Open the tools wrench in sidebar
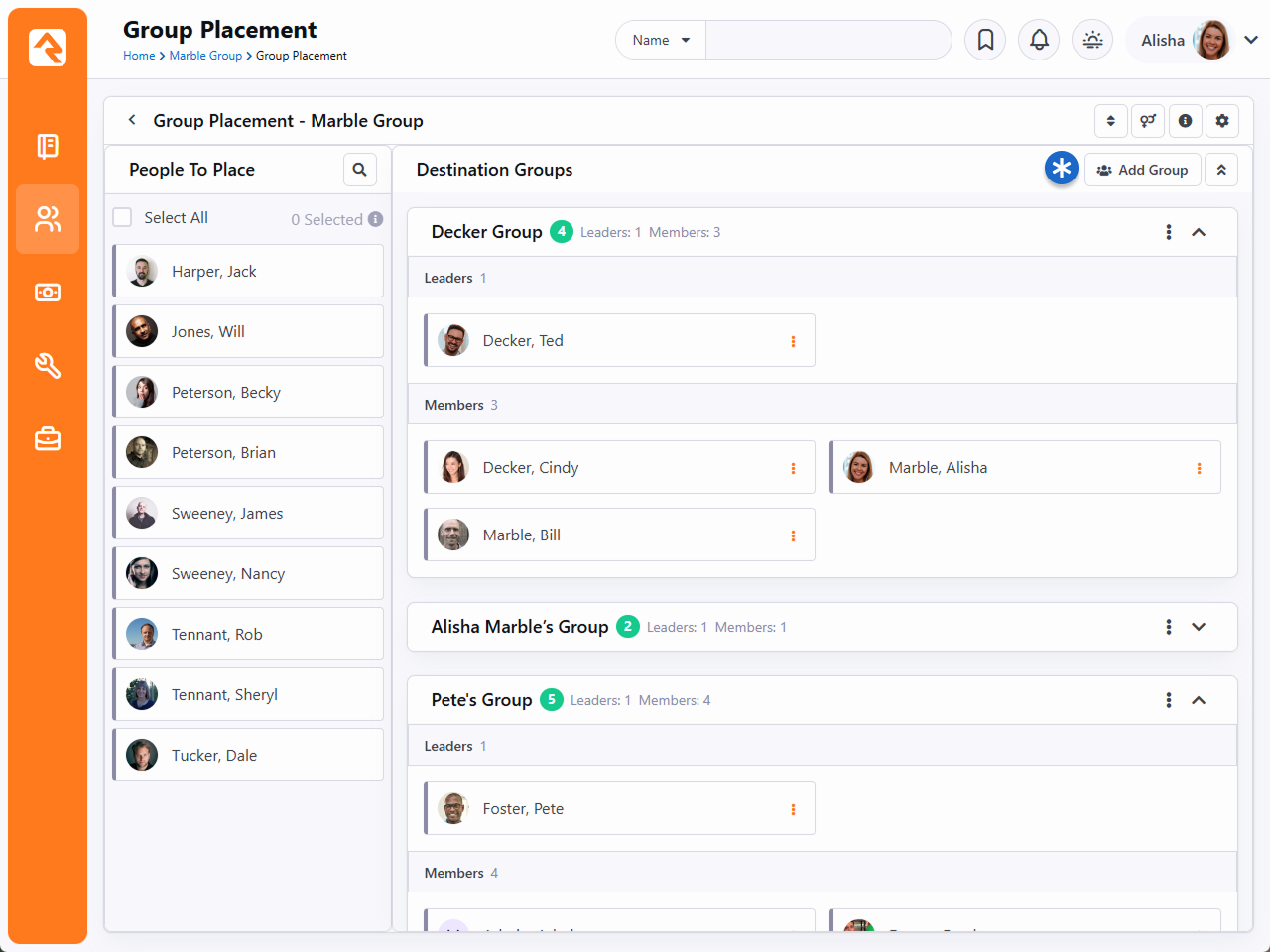Image resolution: width=1270 pixels, height=952 pixels. pos(48,366)
